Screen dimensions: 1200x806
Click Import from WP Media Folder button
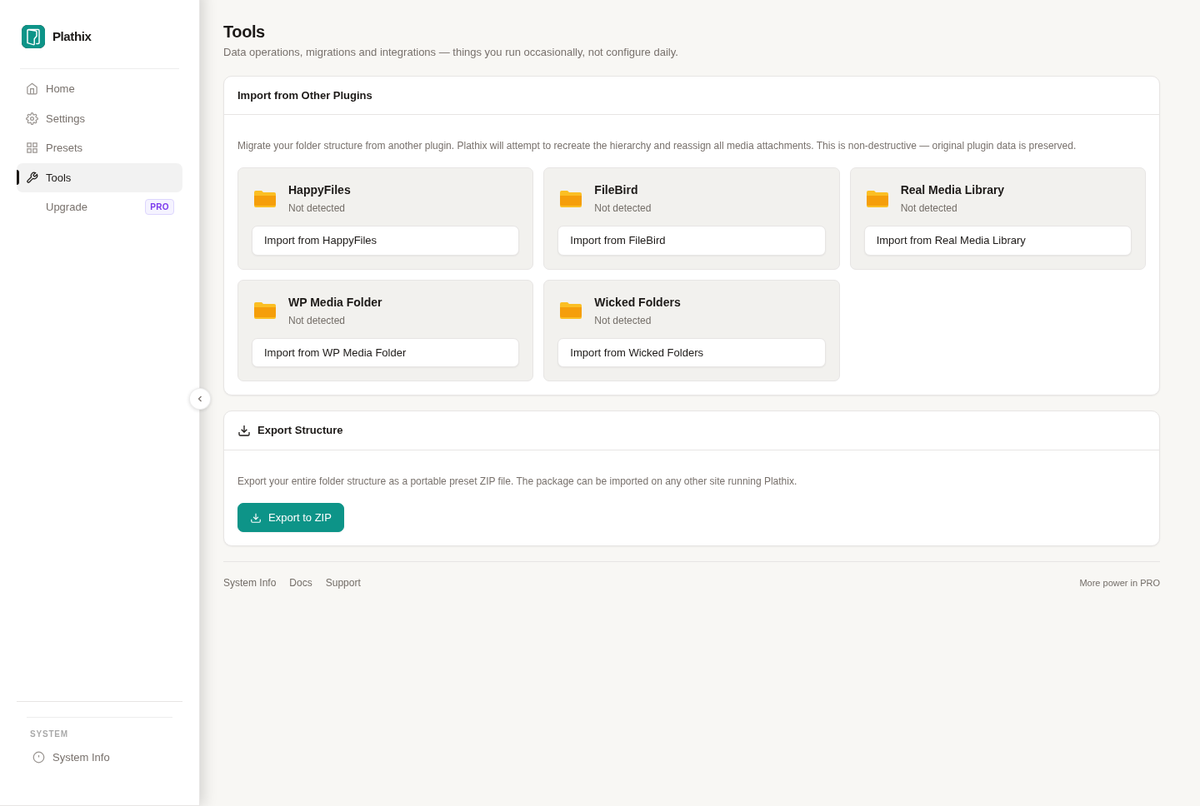tap(385, 353)
